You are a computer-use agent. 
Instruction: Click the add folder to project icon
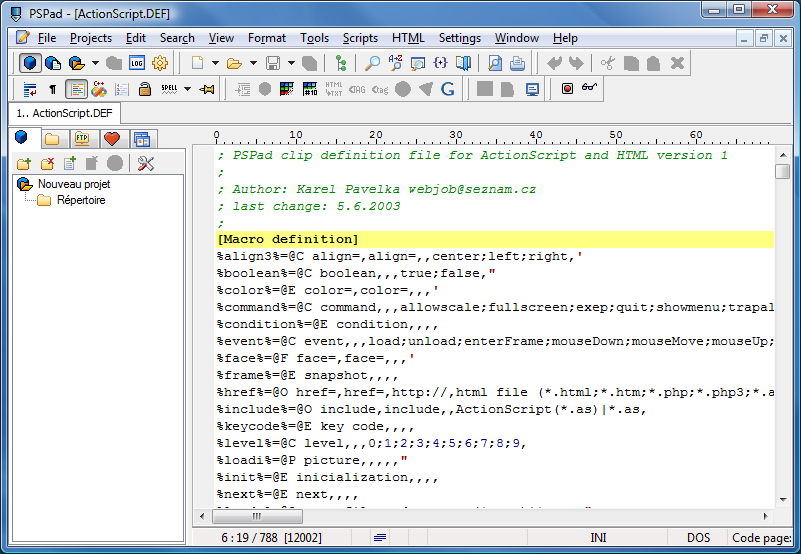[x=24, y=164]
